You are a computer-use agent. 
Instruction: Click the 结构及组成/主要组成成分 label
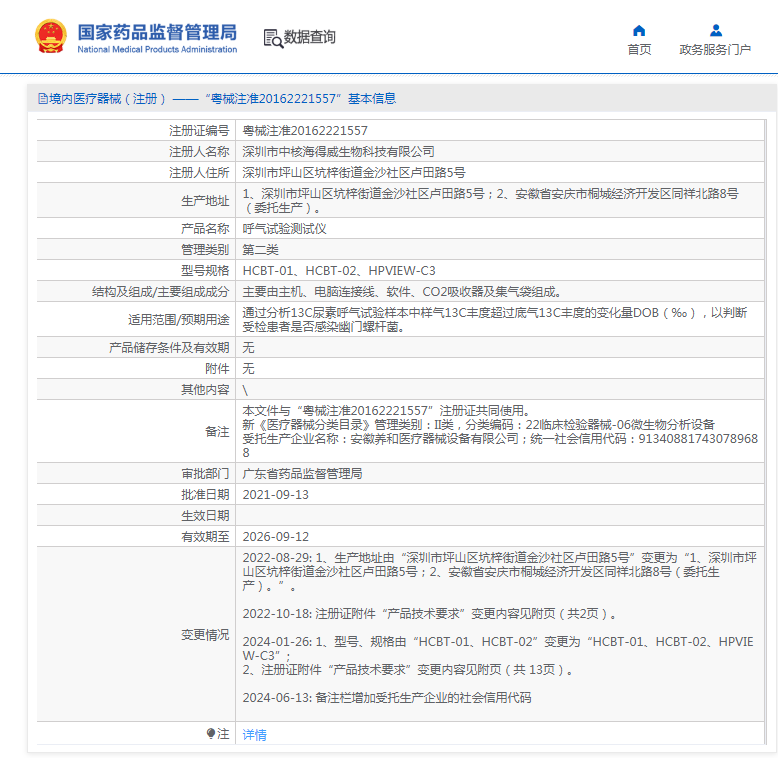pyautogui.click(x=160, y=292)
